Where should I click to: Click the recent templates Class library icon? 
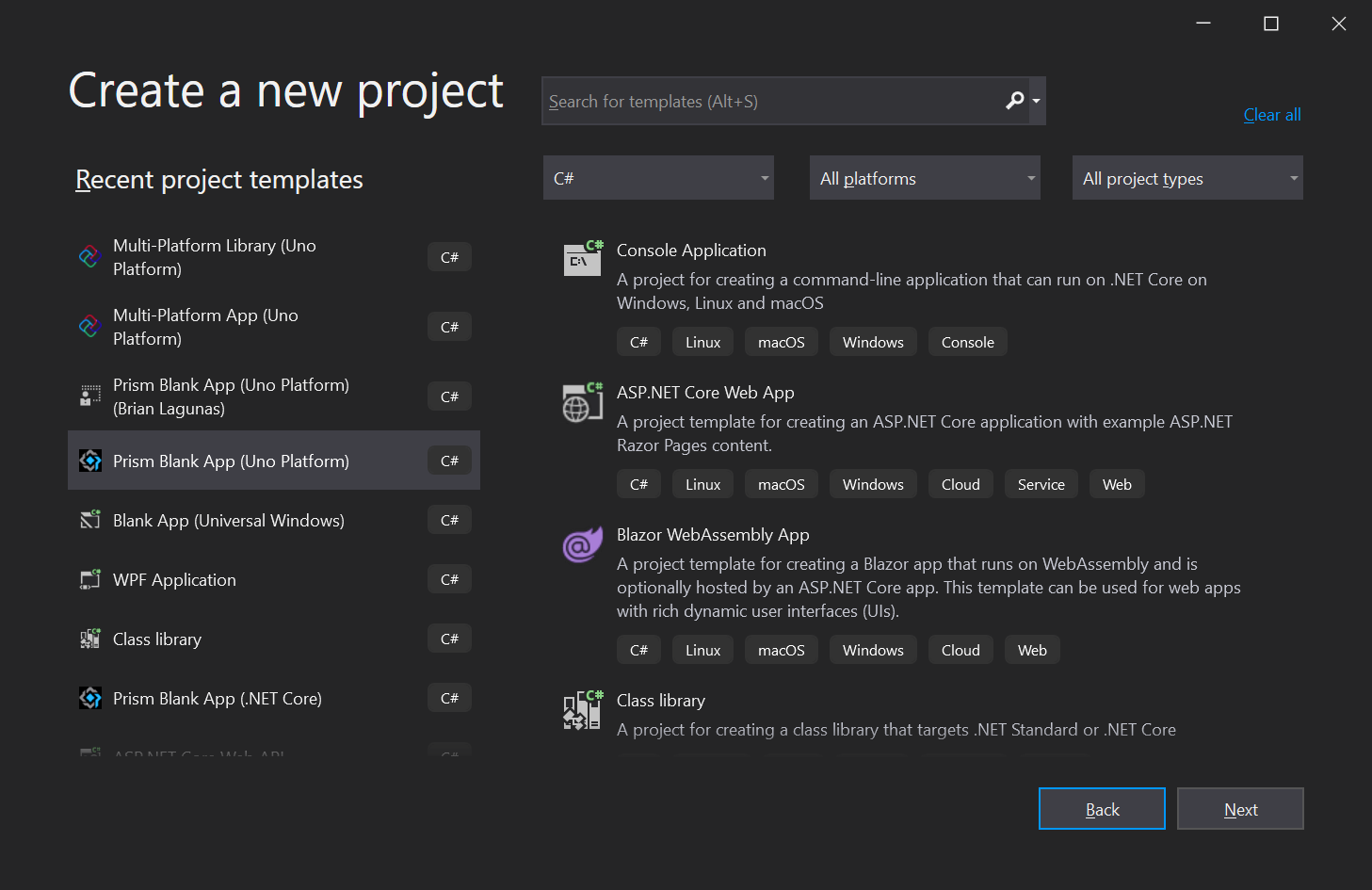click(90, 639)
